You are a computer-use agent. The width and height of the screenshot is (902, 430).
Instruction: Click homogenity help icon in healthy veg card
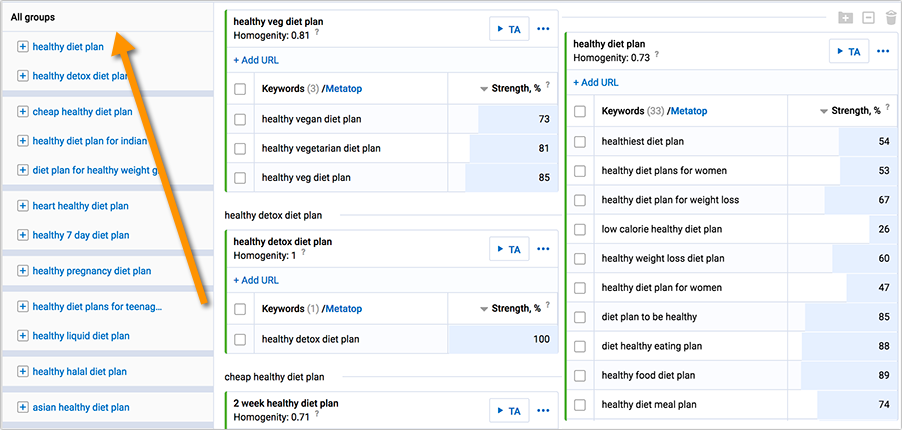coord(317,34)
